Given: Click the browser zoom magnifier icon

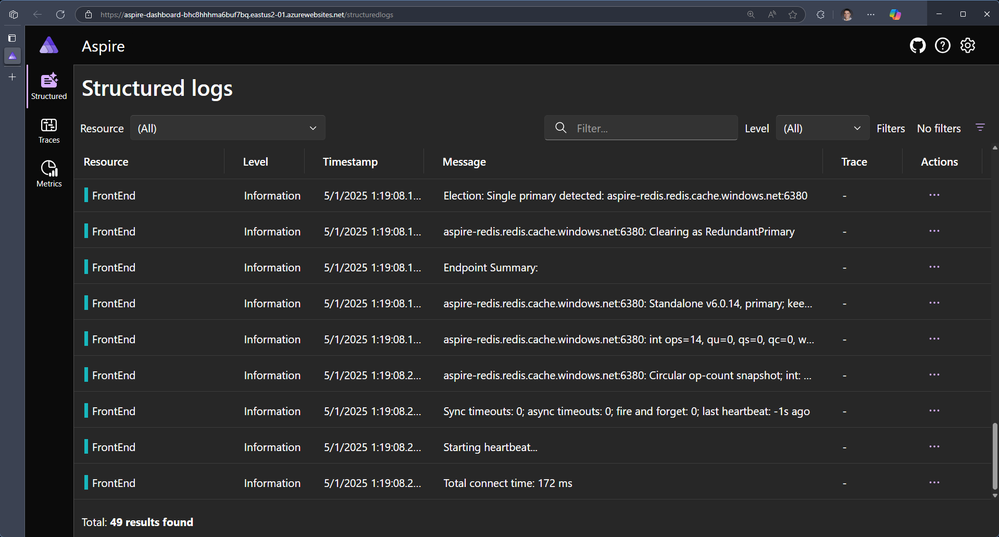Looking at the screenshot, I should (751, 14).
